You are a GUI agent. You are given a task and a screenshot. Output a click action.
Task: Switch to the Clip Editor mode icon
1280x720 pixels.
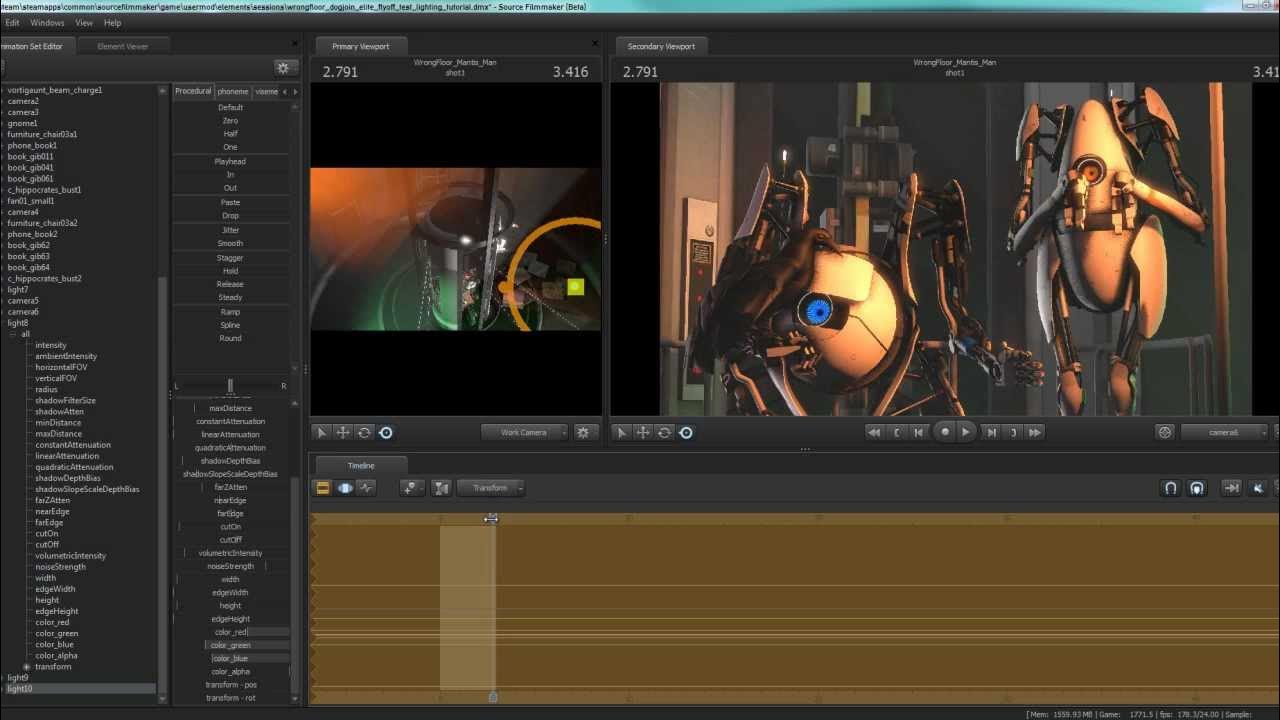coord(323,488)
